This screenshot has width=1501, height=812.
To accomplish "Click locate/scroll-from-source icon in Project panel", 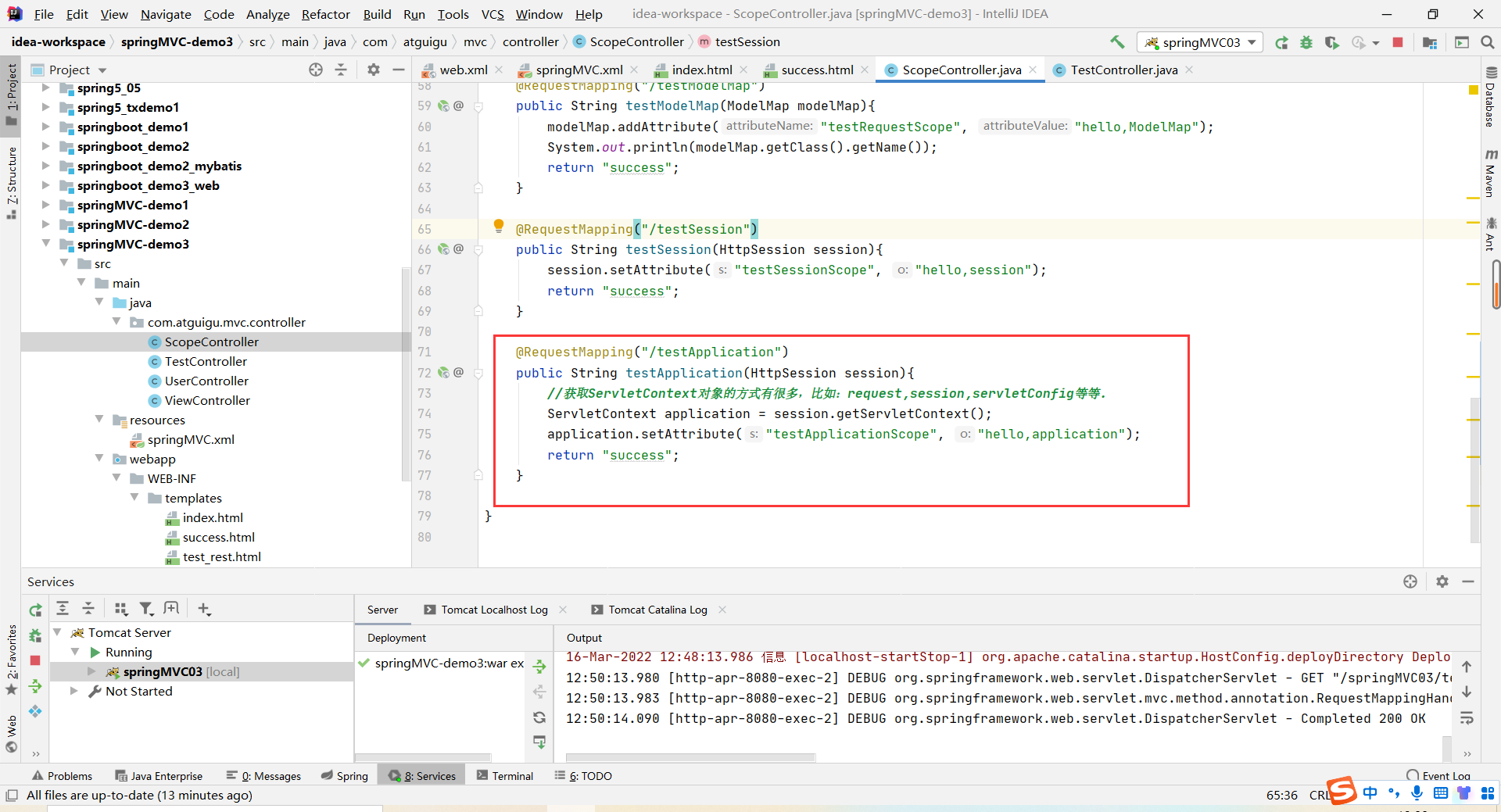I will coord(316,70).
